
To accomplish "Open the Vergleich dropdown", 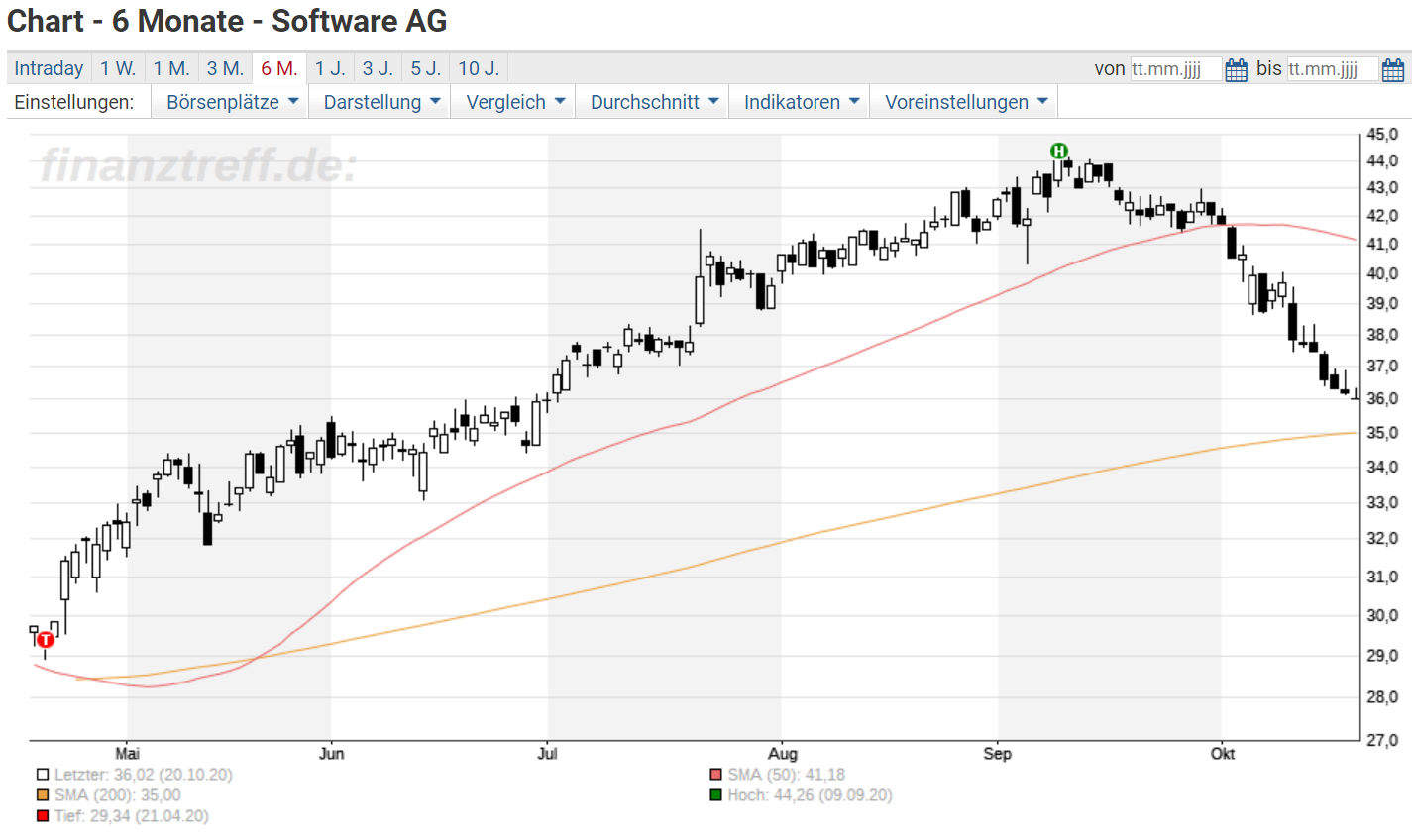I will tap(513, 102).
